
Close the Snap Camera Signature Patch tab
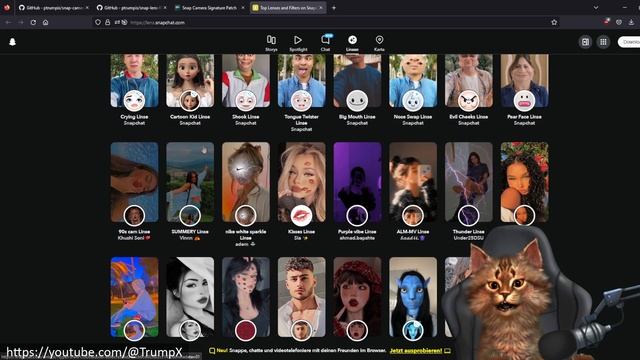coord(243,8)
